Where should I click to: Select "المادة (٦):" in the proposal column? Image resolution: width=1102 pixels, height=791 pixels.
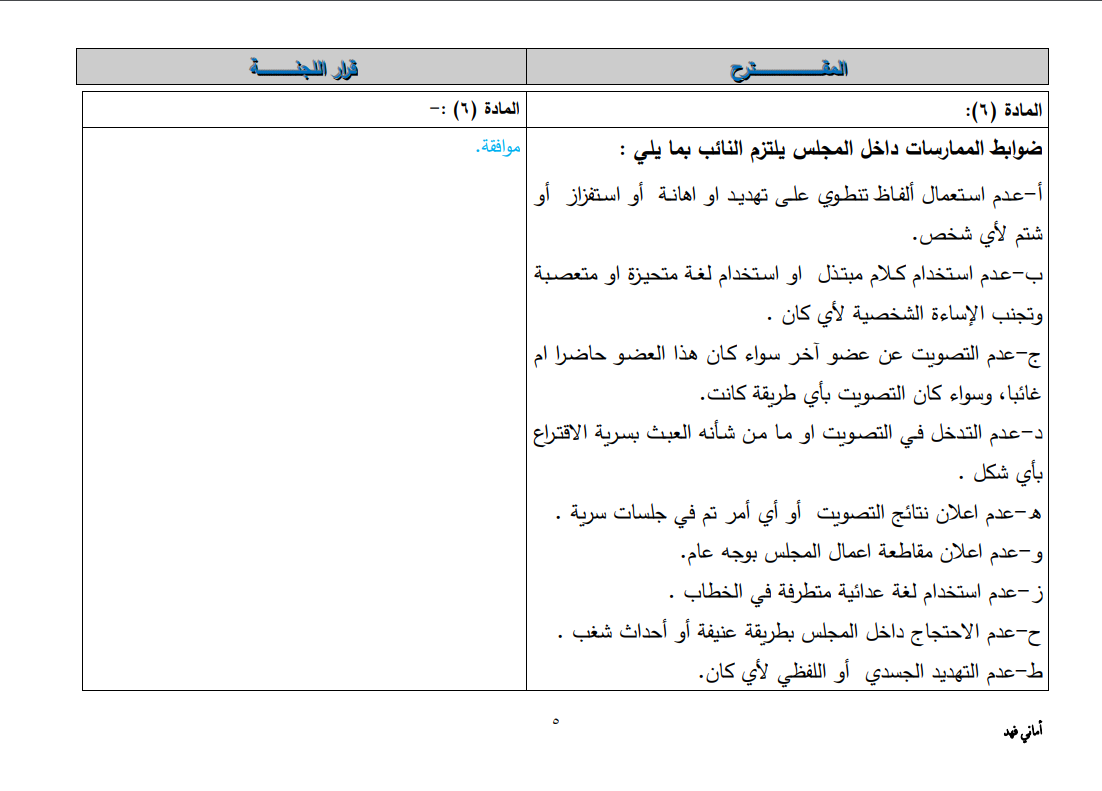click(x=1004, y=109)
